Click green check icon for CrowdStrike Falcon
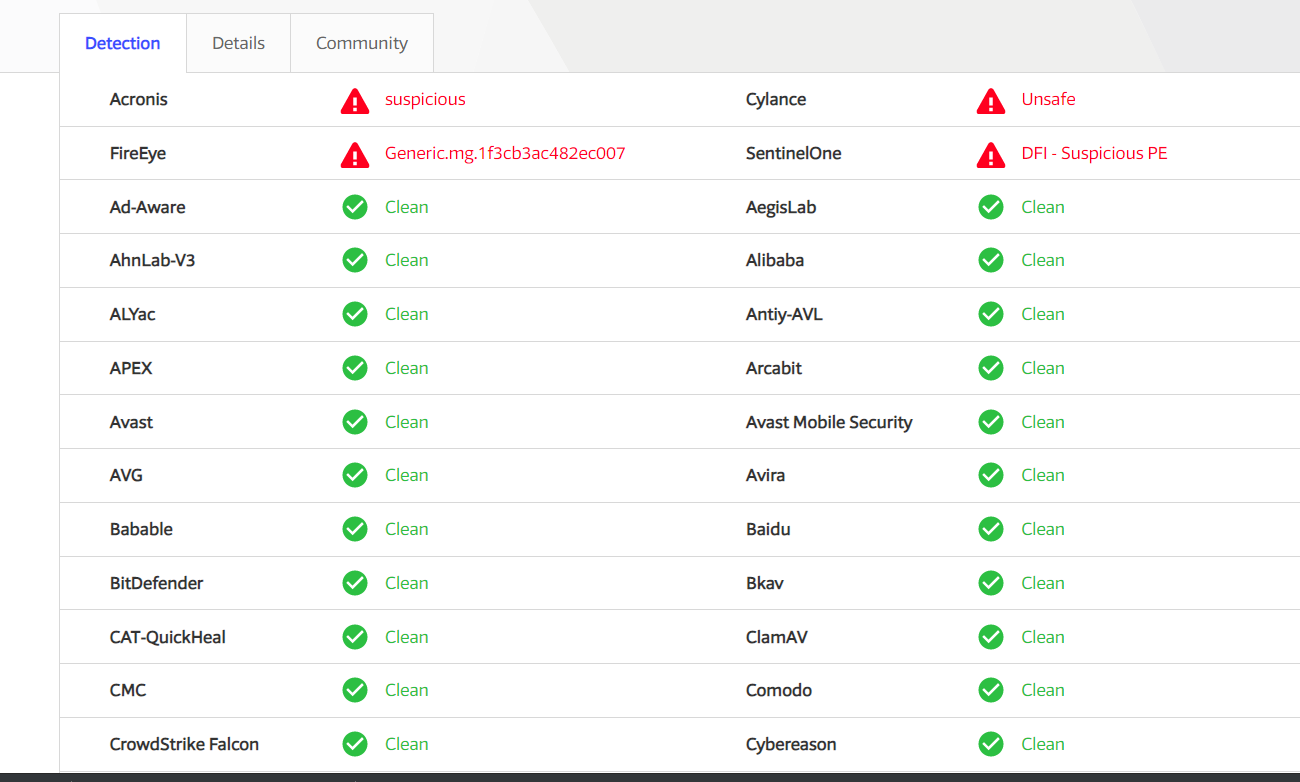 [355, 744]
